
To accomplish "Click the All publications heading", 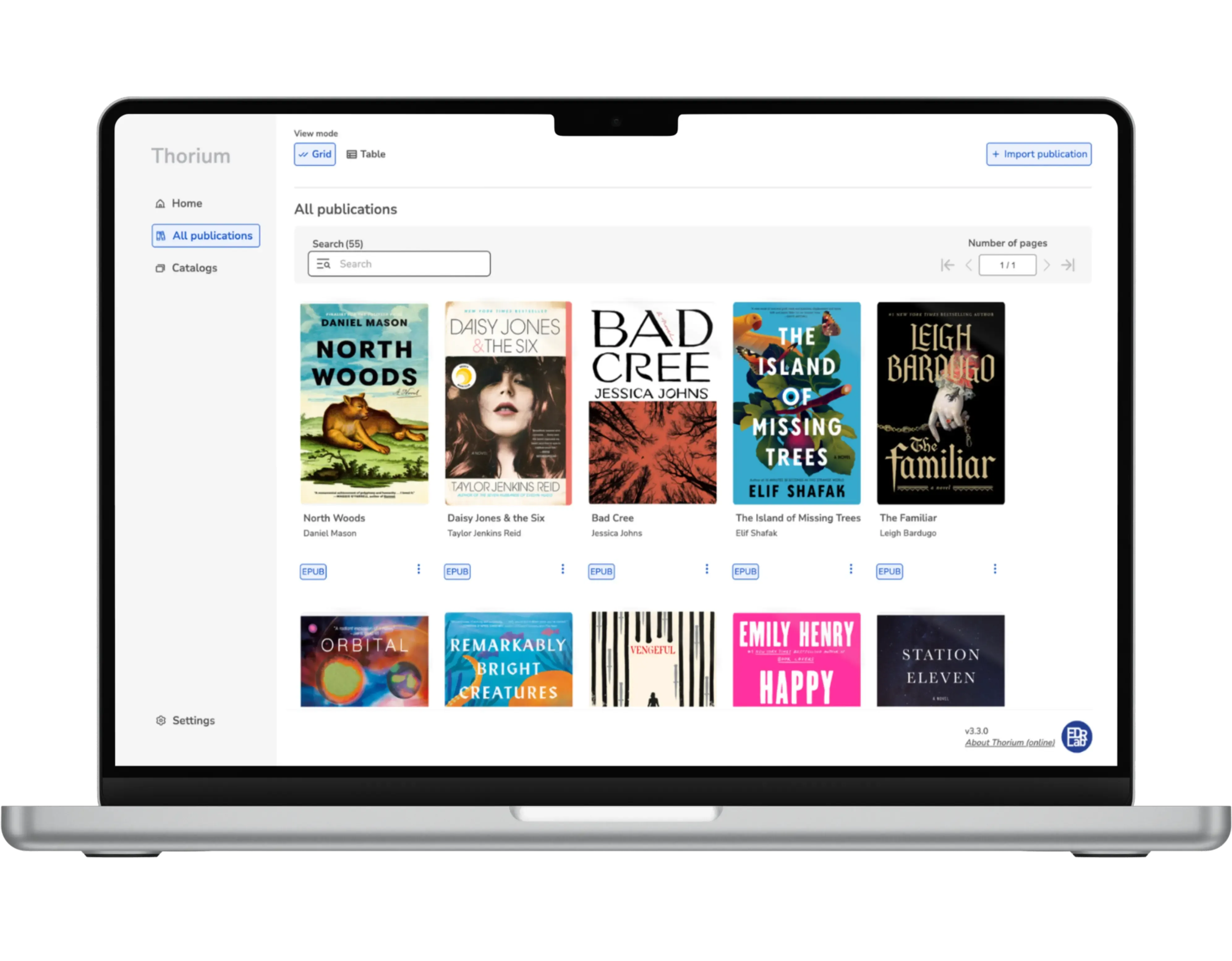I will click(345, 209).
